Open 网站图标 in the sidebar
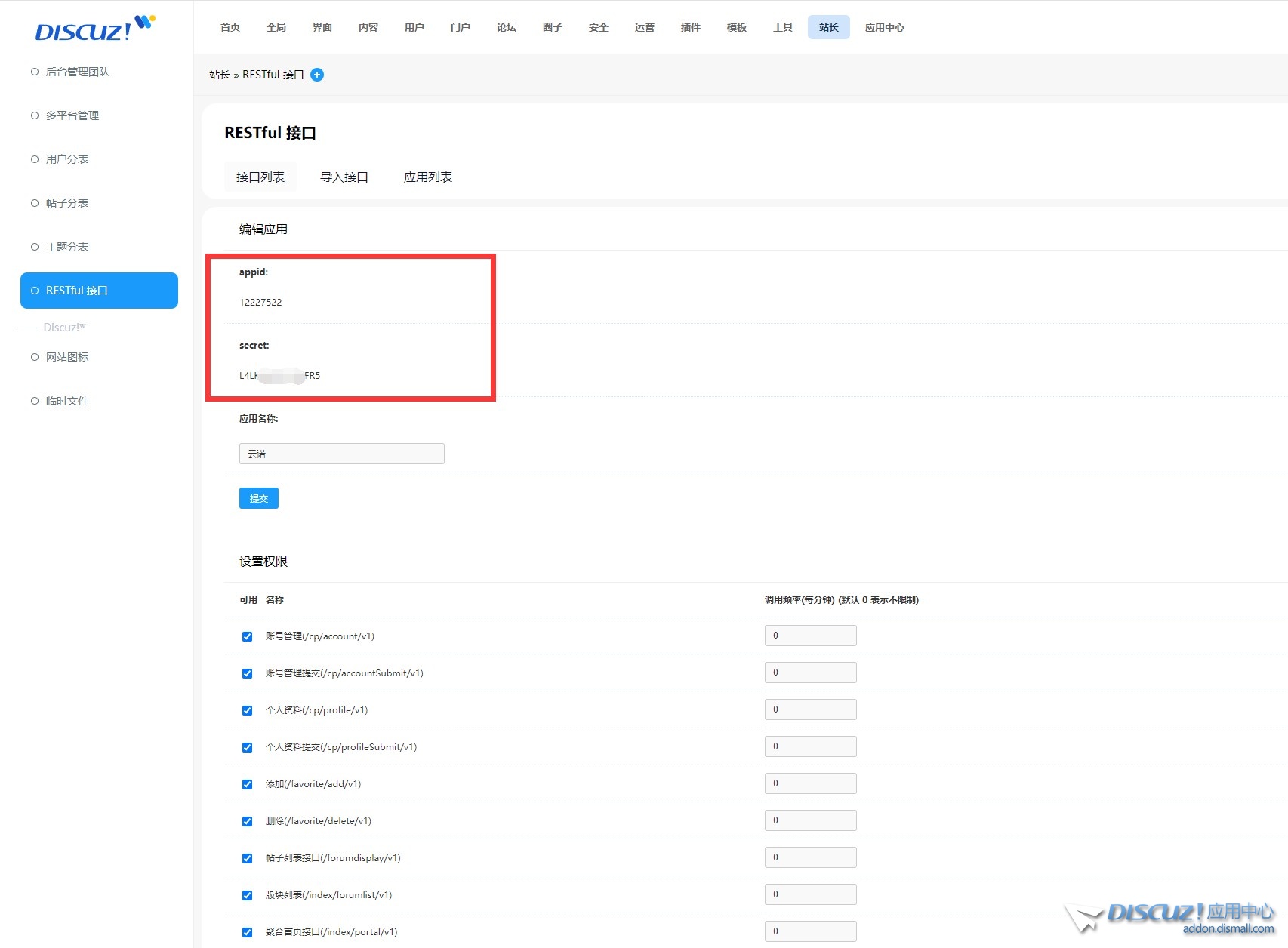Image resolution: width=1288 pixels, height=948 pixels. point(67,357)
